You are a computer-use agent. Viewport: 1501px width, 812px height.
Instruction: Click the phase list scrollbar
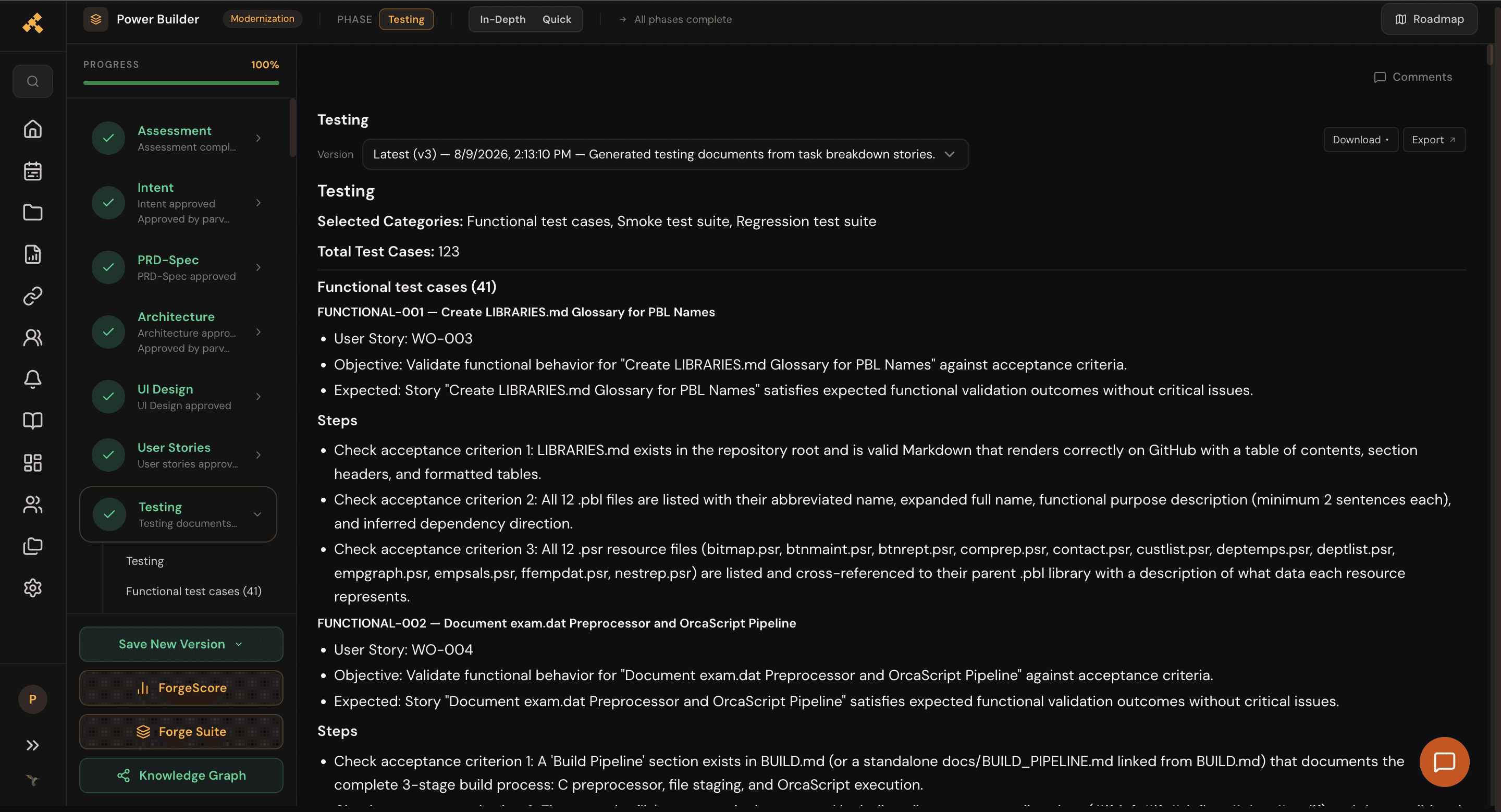(x=292, y=128)
